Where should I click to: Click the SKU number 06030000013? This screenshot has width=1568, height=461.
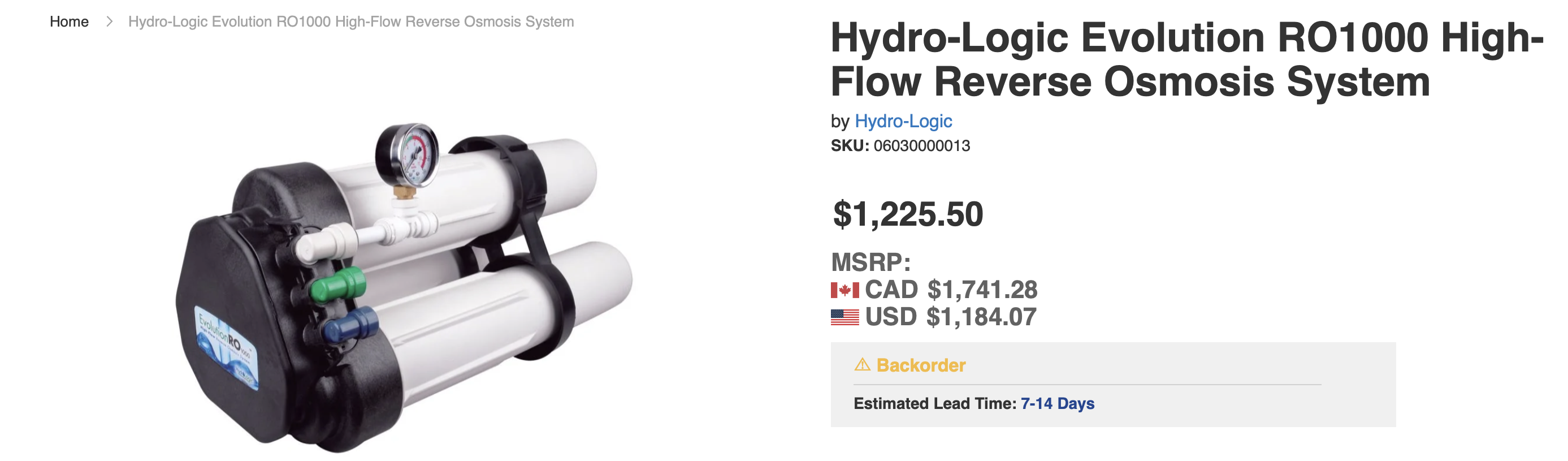pyautogui.click(x=921, y=146)
